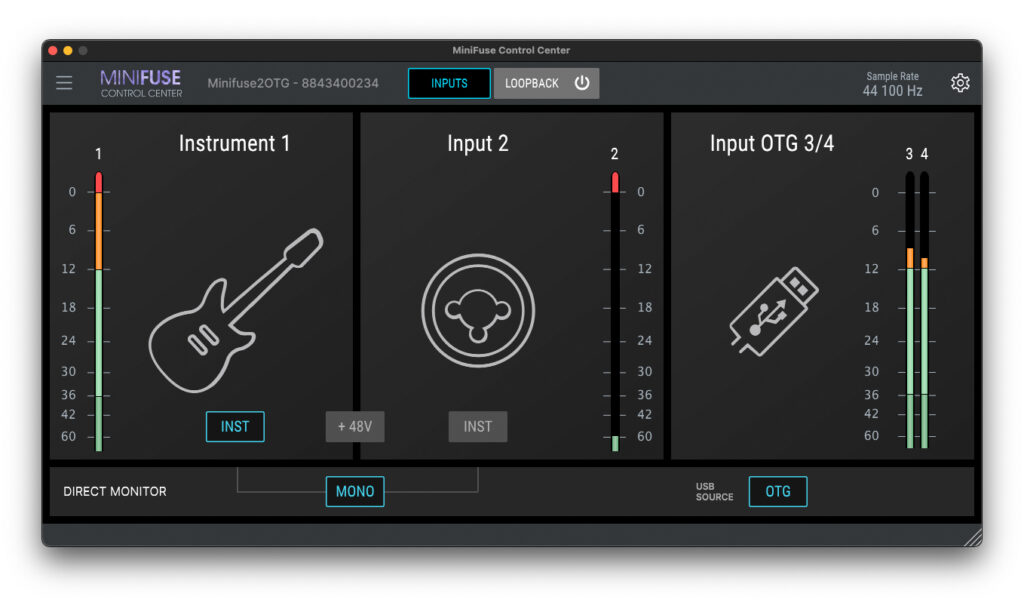Click the USB stick icon
The height and width of the screenshot is (615, 1024).
773,311
